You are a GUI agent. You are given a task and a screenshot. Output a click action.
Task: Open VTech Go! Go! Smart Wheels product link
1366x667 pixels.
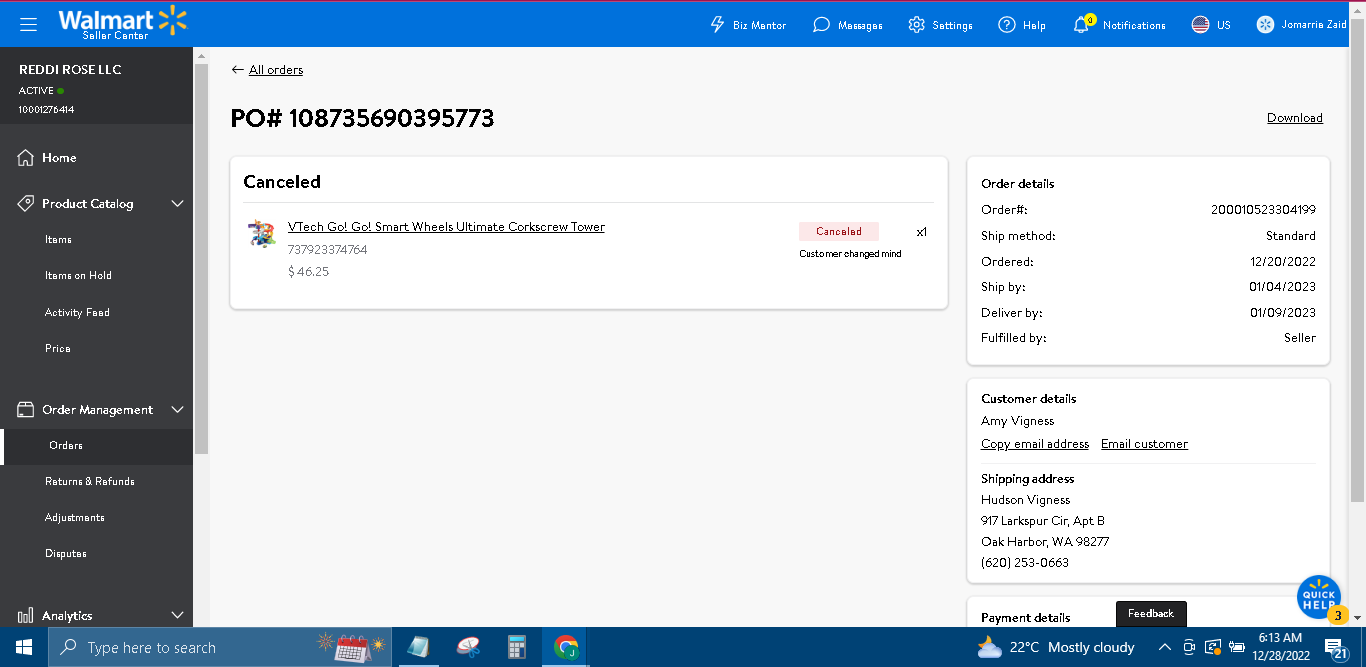pyautogui.click(x=446, y=227)
